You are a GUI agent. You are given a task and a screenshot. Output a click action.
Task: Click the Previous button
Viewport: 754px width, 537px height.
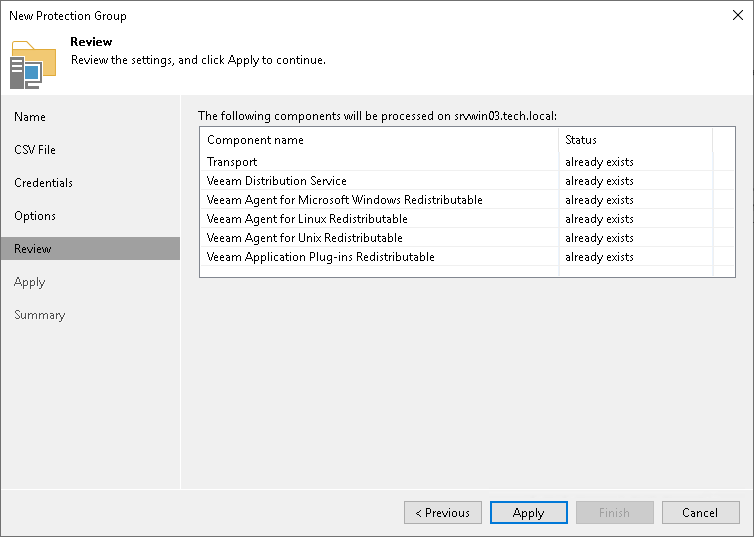[443, 512]
